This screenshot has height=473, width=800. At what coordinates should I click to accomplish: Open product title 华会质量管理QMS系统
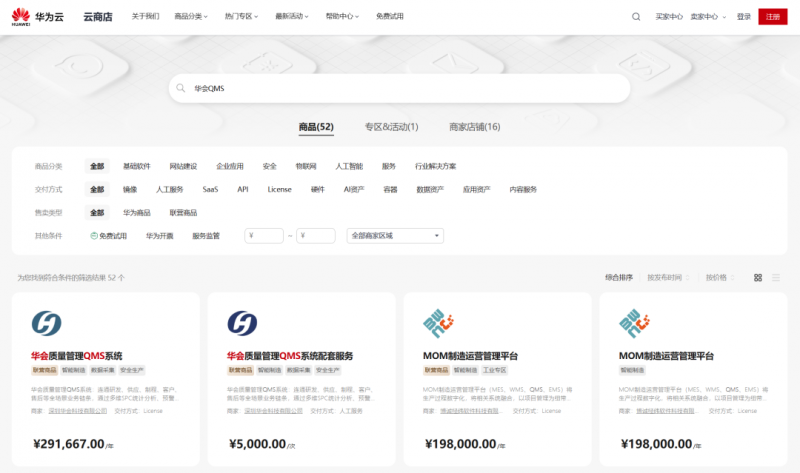(77, 356)
